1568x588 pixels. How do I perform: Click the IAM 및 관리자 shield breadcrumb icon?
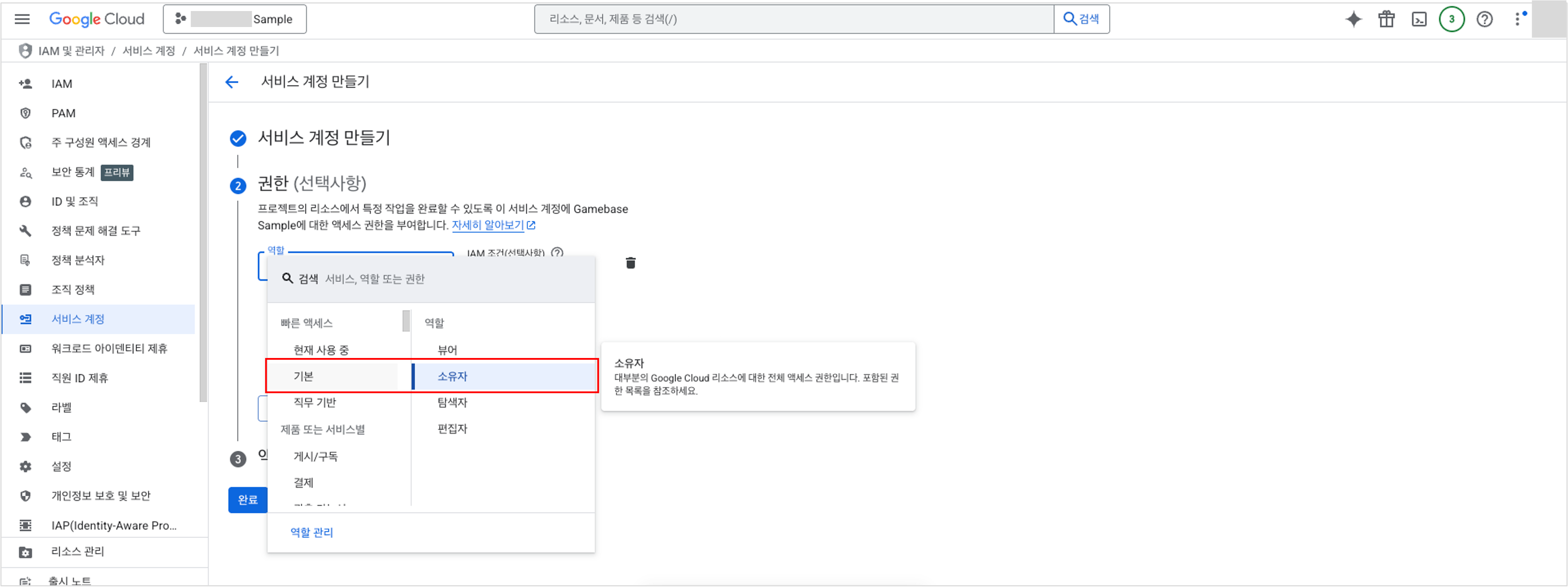(x=24, y=50)
